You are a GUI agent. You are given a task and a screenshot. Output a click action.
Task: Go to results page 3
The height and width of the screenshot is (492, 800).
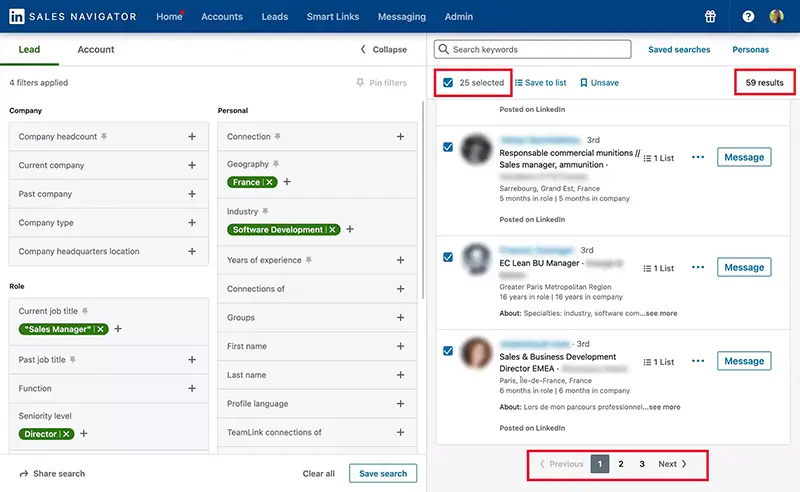(642, 464)
